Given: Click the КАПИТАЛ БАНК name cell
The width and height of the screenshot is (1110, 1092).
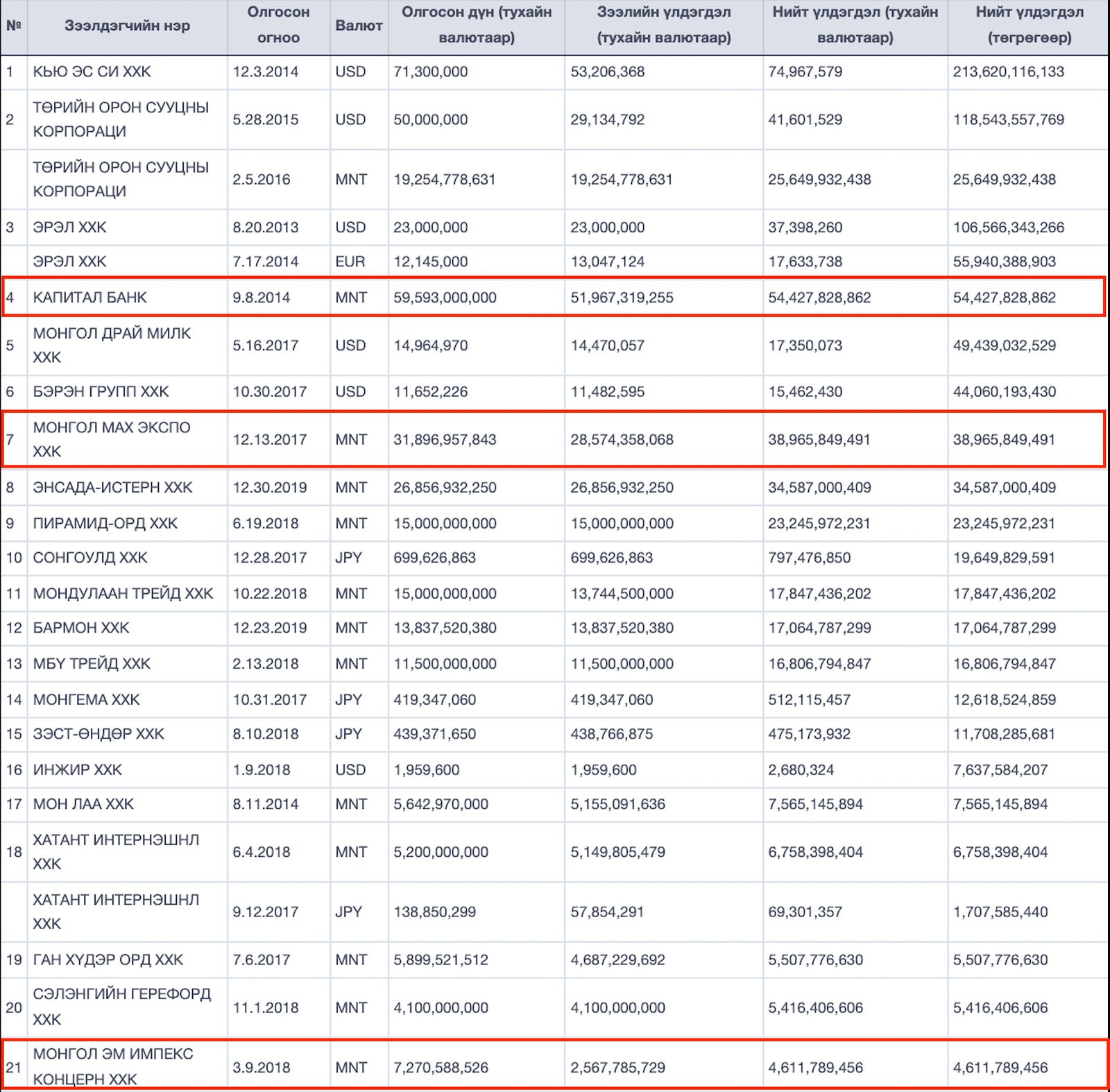Looking at the screenshot, I should [89, 298].
